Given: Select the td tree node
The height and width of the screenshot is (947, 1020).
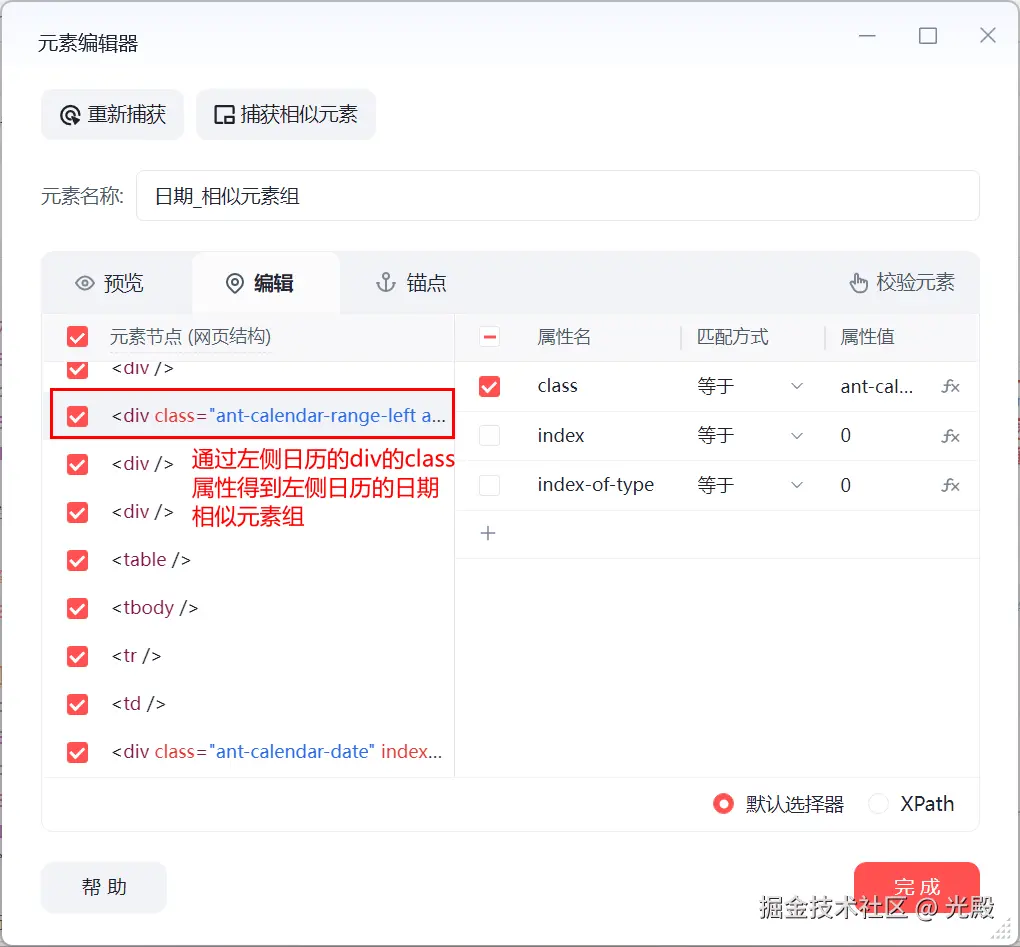Looking at the screenshot, I should 139,704.
